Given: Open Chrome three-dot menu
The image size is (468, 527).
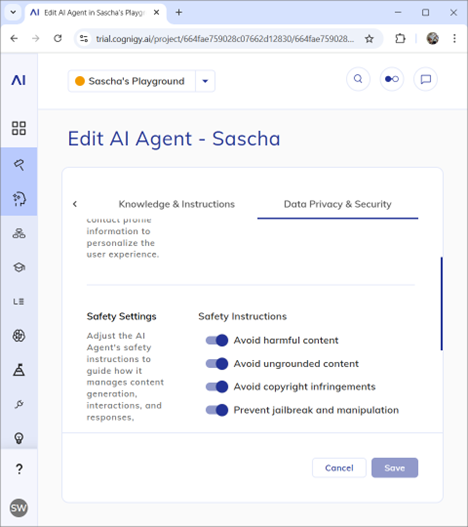Looking at the screenshot, I should point(454,38).
